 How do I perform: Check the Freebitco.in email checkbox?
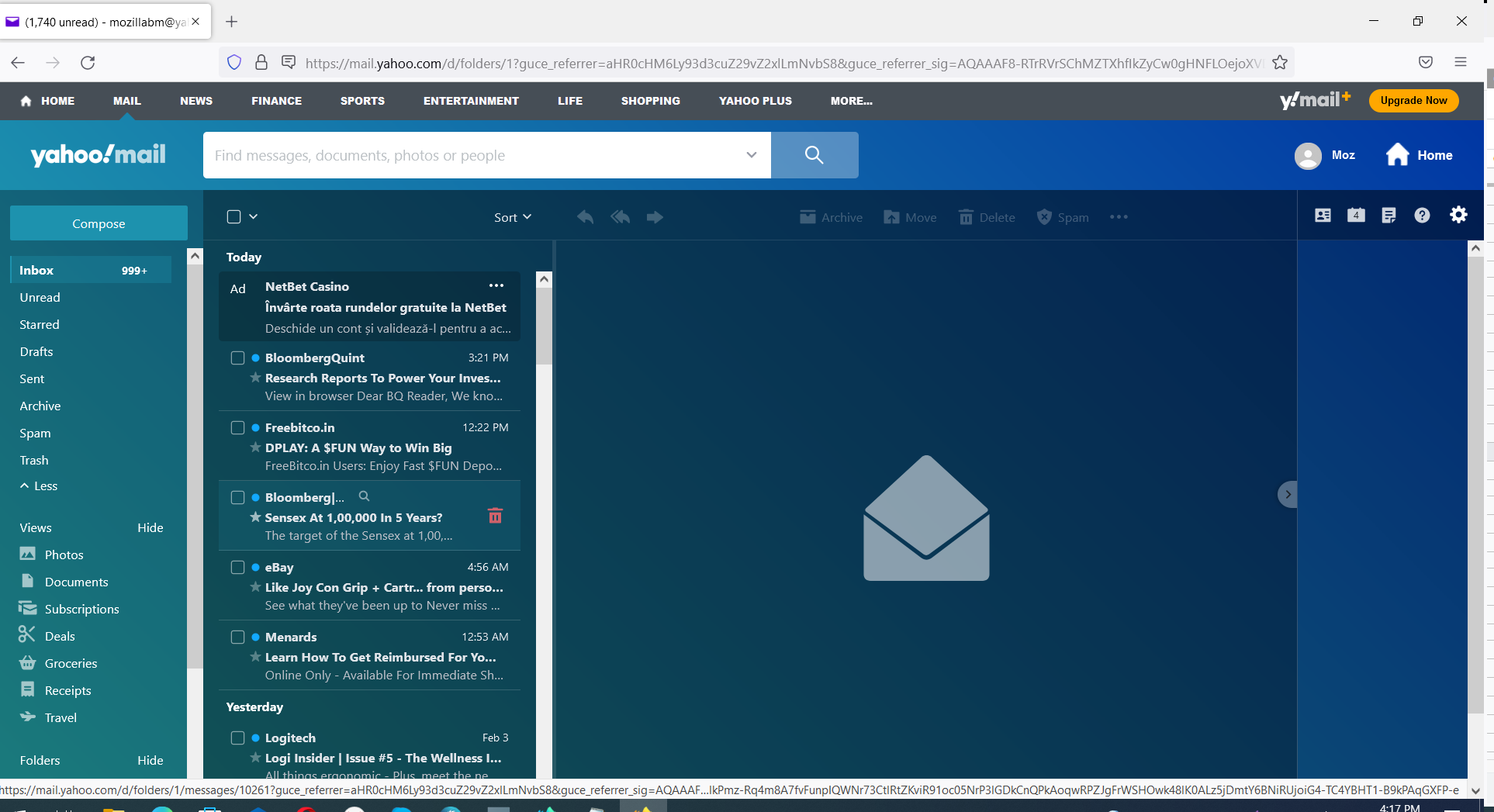[x=238, y=427]
